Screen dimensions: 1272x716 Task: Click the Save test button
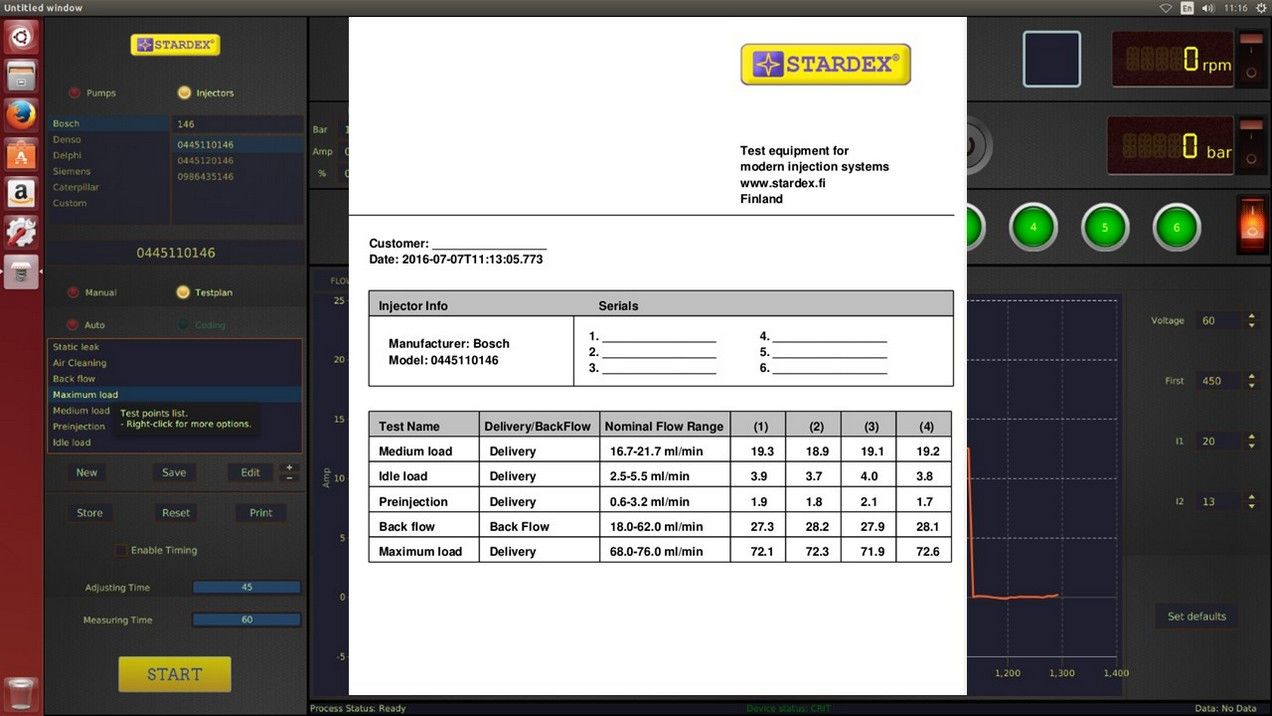pos(174,473)
